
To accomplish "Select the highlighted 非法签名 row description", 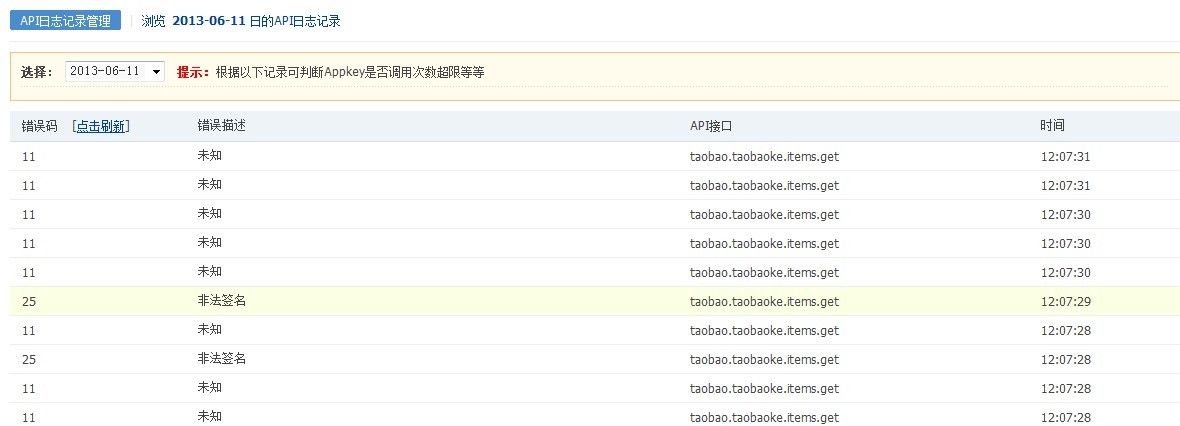I will coord(221,301).
